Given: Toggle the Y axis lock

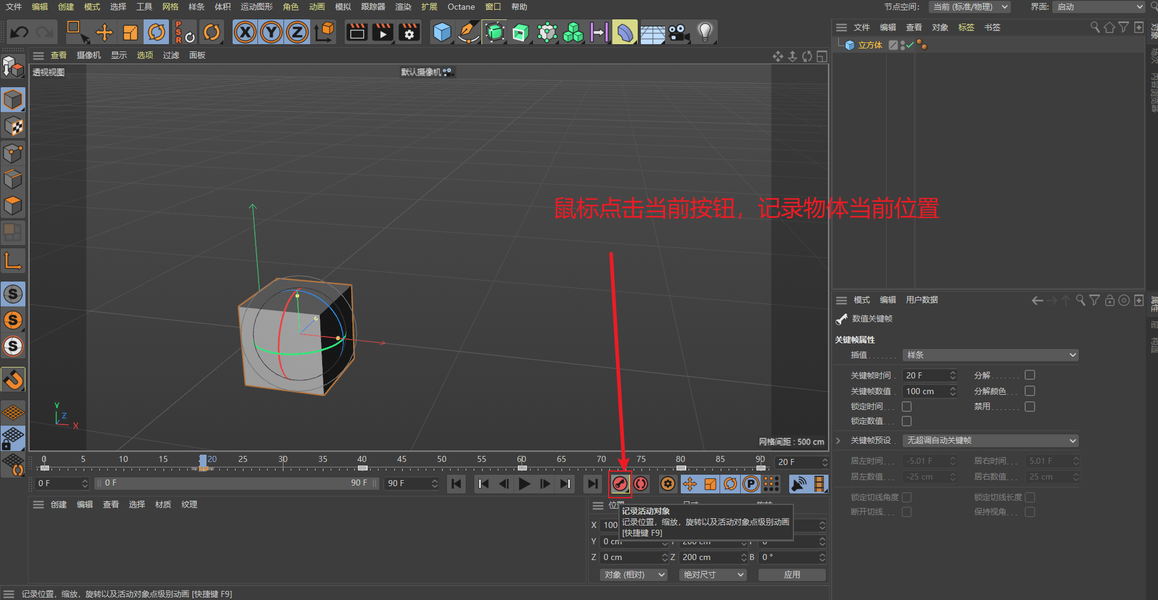Looking at the screenshot, I should coord(272,32).
